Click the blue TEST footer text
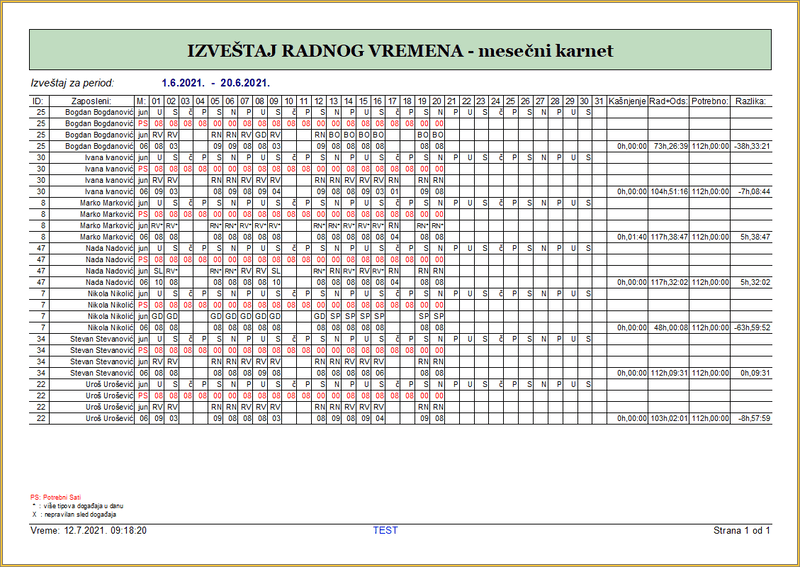 click(x=385, y=530)
